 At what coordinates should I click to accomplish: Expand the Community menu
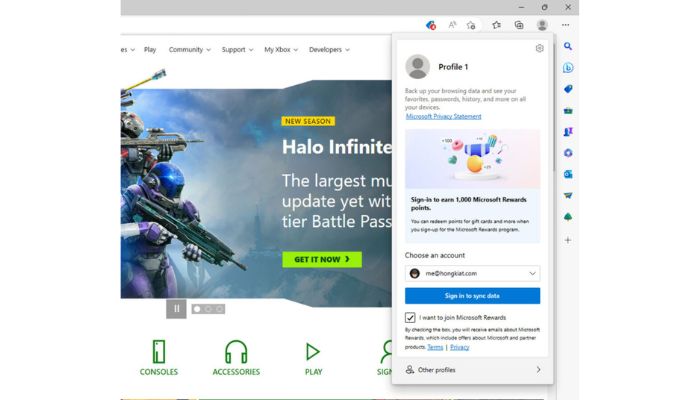pos(189,50)
